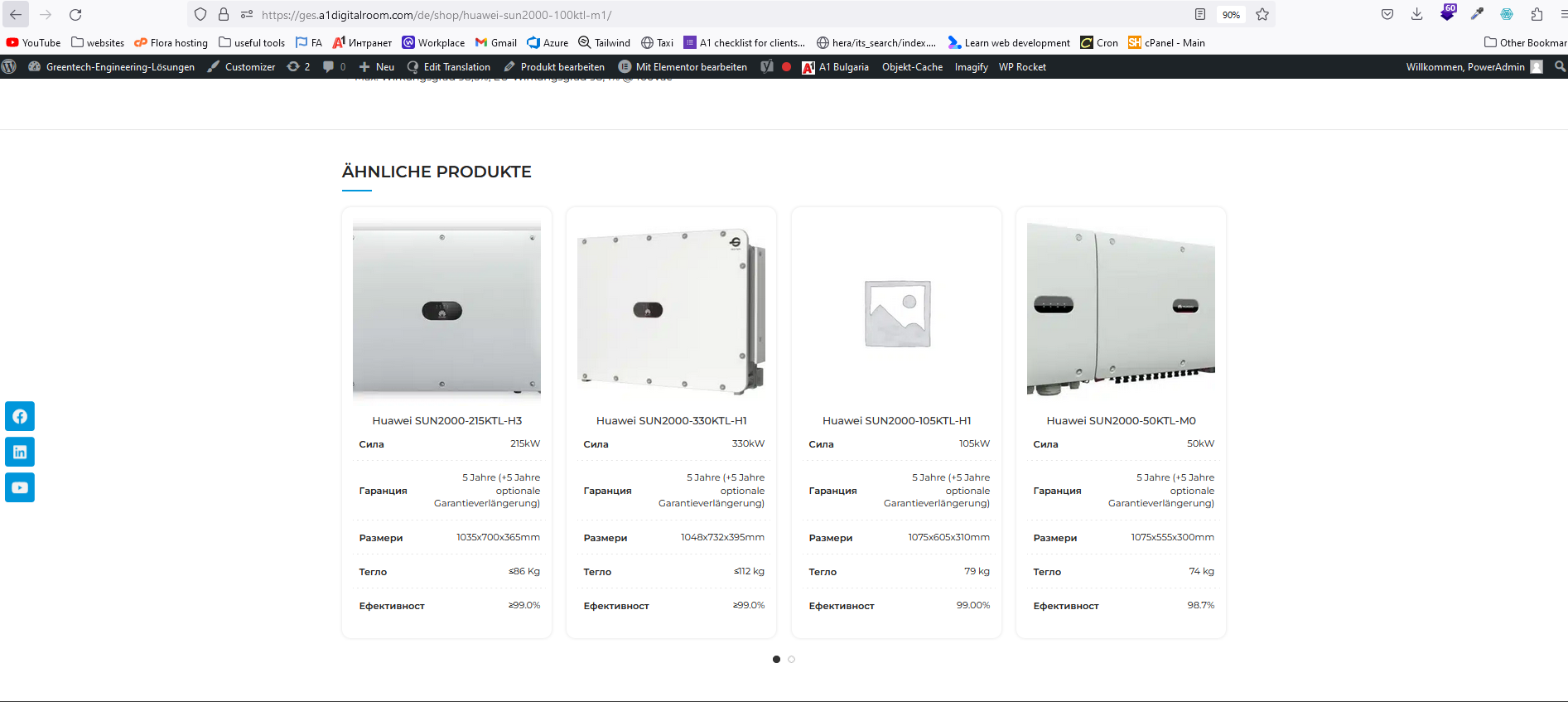Open the Yoast SEO icon in admin bar
The width and height of the screenshot is (1568, 702).
point(767,66)
